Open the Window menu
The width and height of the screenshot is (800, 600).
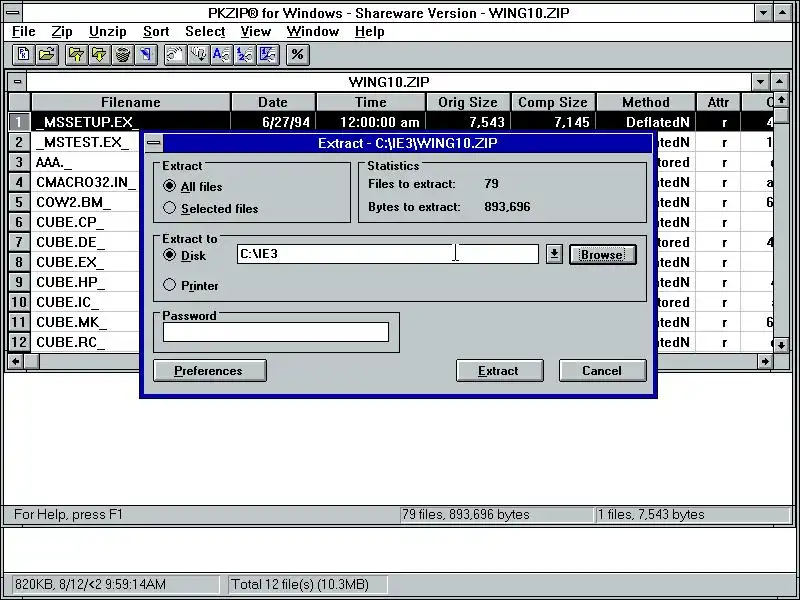pyautogui.click(x=313, y=32)
